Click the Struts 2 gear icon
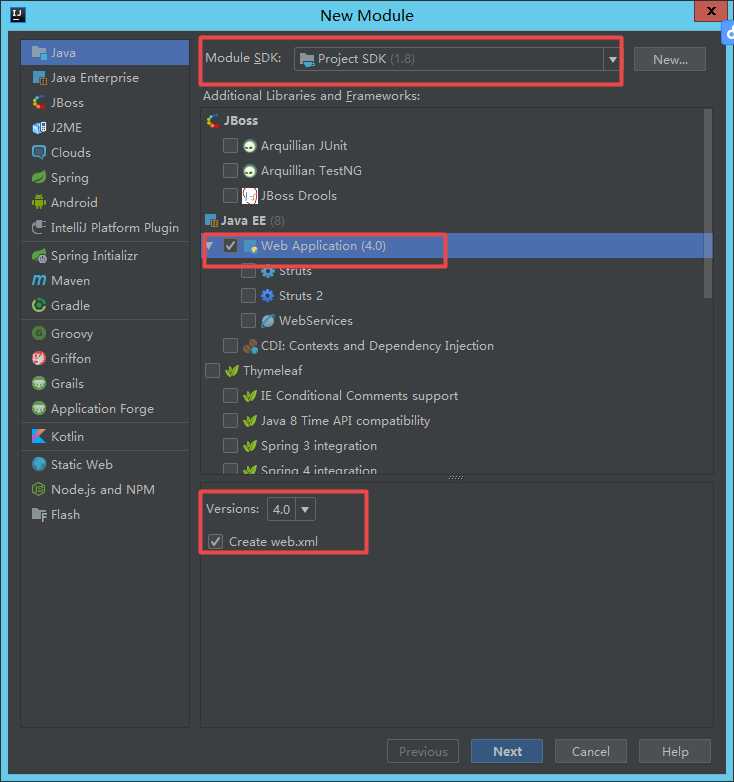The width and height of the screenshot is (734, 782). (x=268, y=296)
